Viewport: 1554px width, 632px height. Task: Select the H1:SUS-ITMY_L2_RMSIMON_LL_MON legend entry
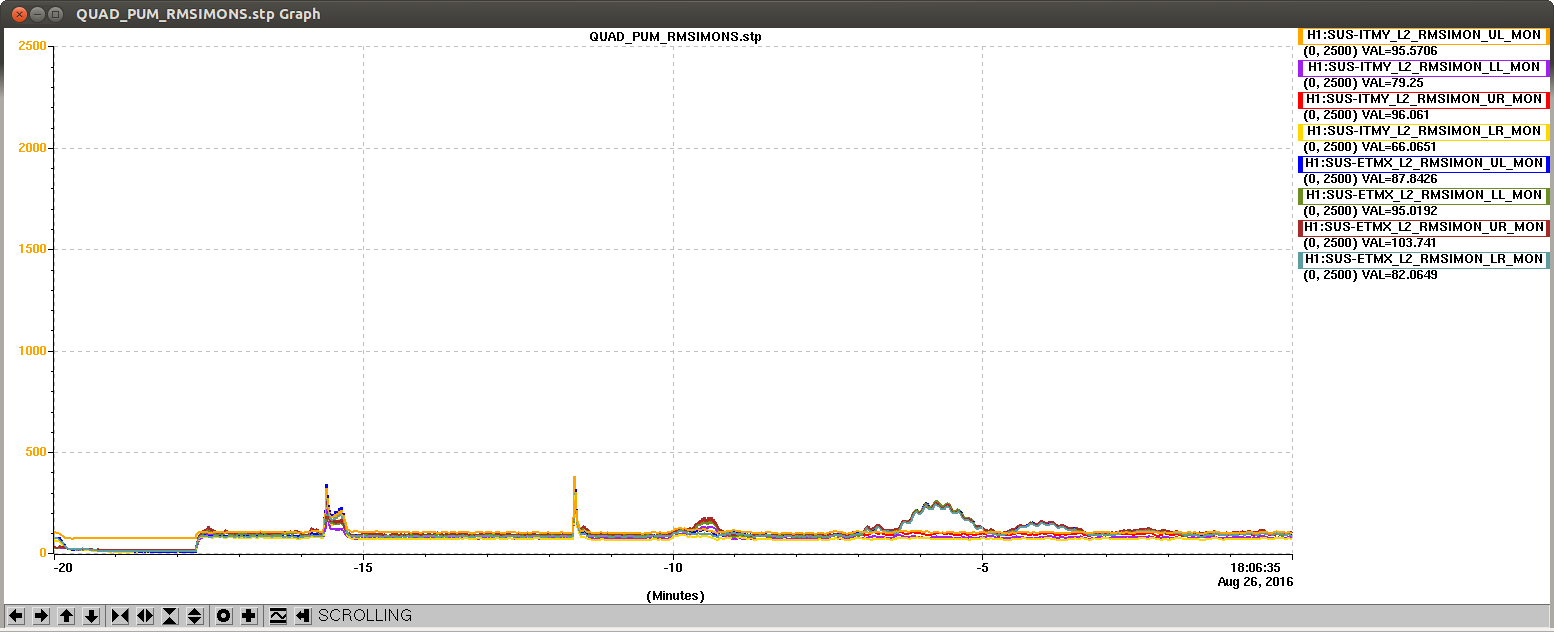[1423, 67]
